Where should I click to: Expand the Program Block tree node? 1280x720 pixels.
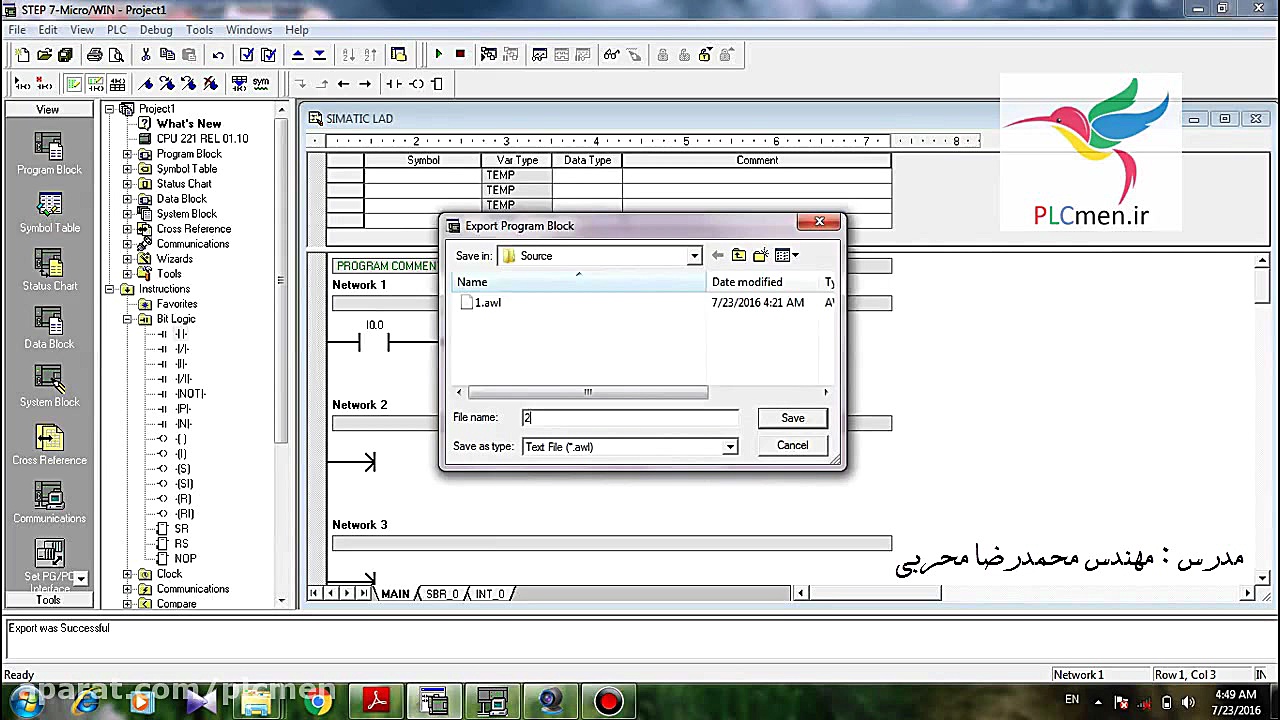coord(127,154)
